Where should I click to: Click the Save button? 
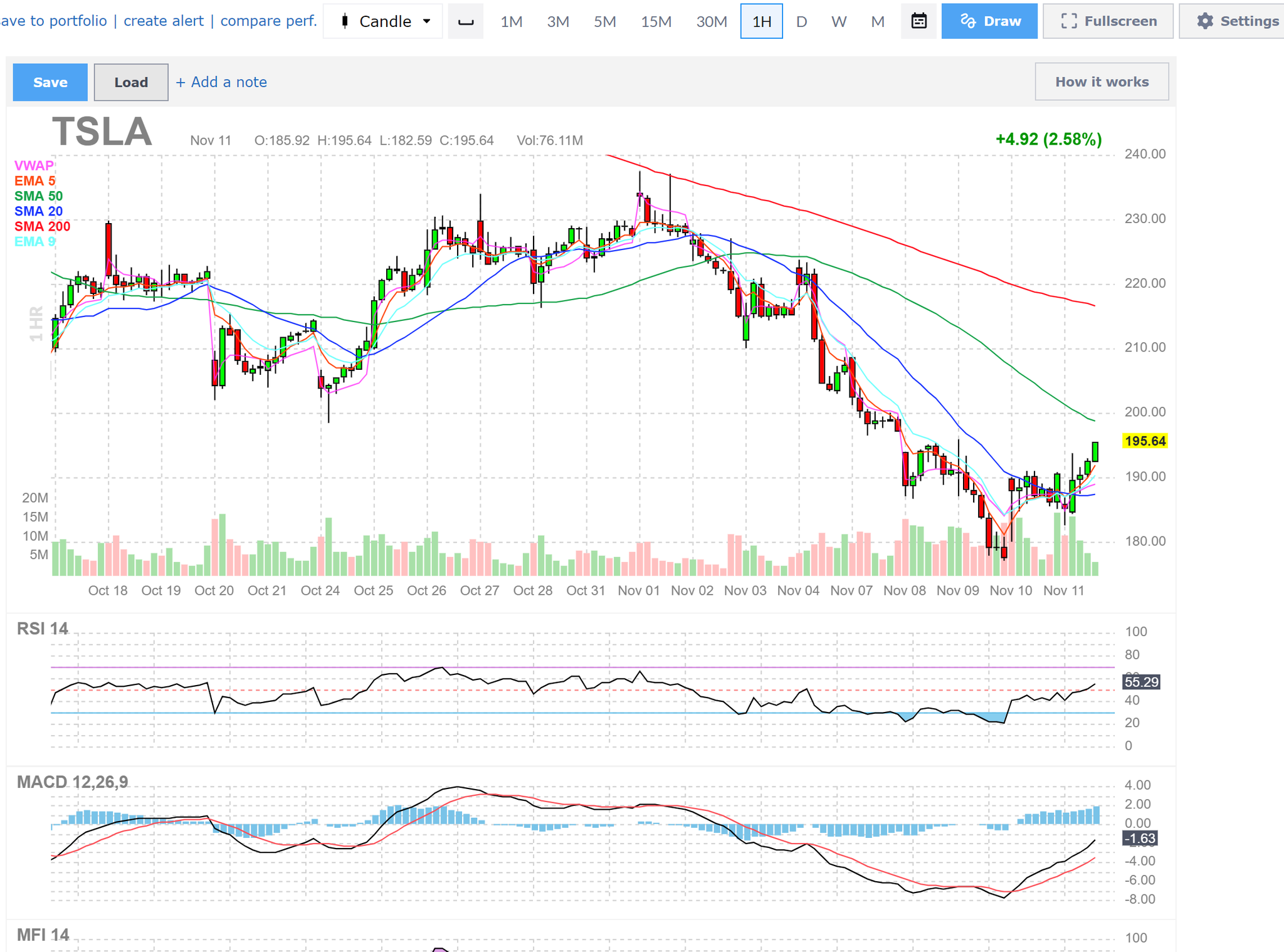50,82
